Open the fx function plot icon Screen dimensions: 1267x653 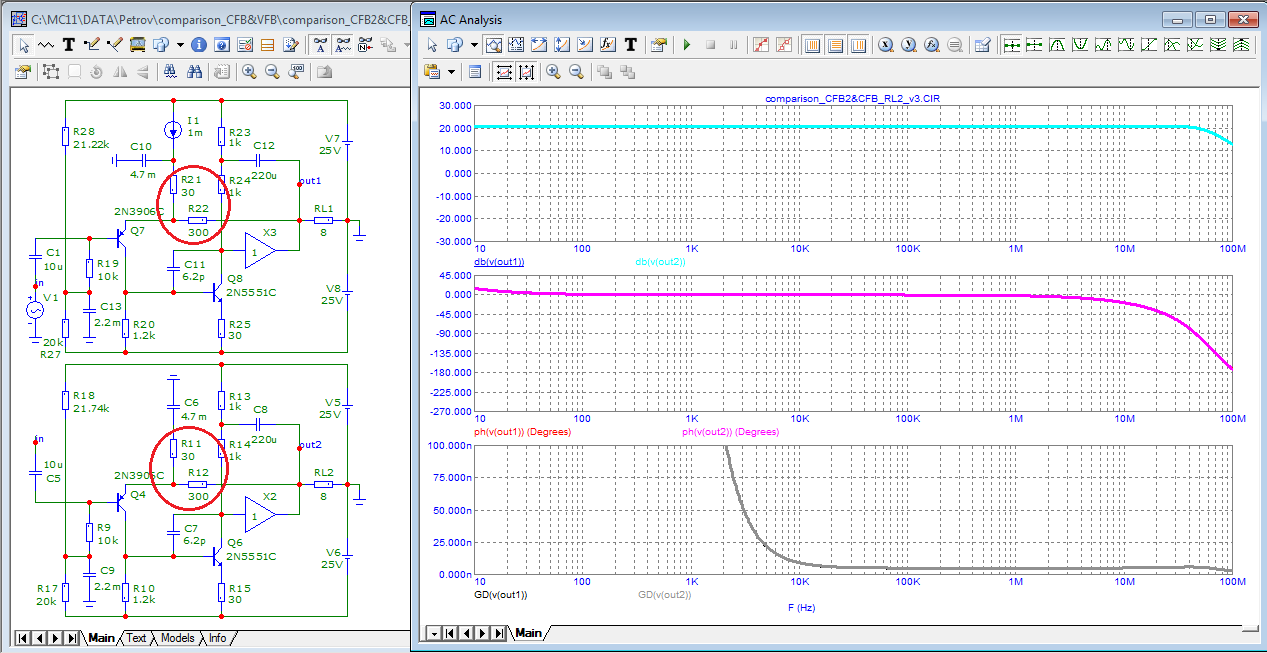pyautogui.click(x=607, y=45)
